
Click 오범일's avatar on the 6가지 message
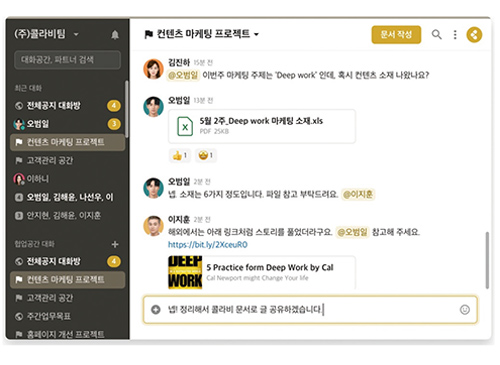tap(153, 188)
